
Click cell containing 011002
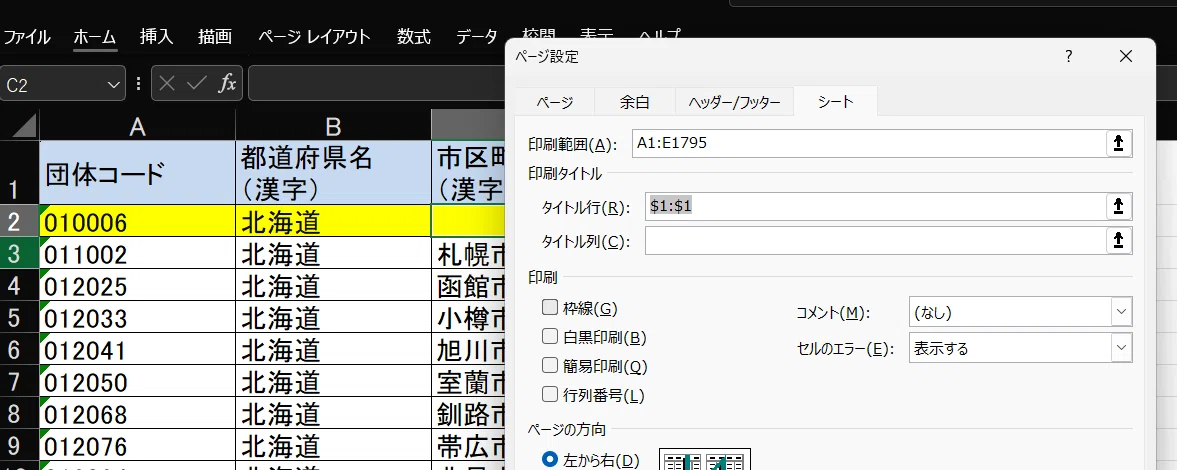tap(137, 254)
